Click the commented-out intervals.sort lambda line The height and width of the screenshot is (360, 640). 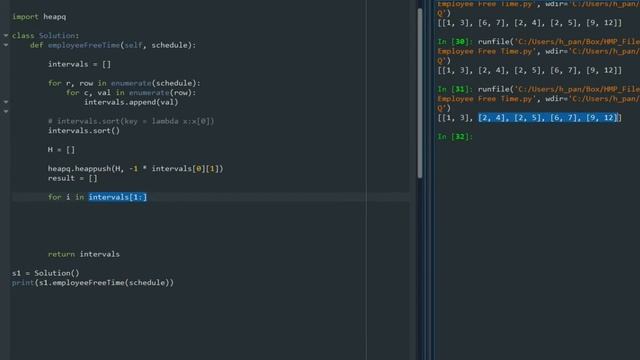[x=131, y=121]
